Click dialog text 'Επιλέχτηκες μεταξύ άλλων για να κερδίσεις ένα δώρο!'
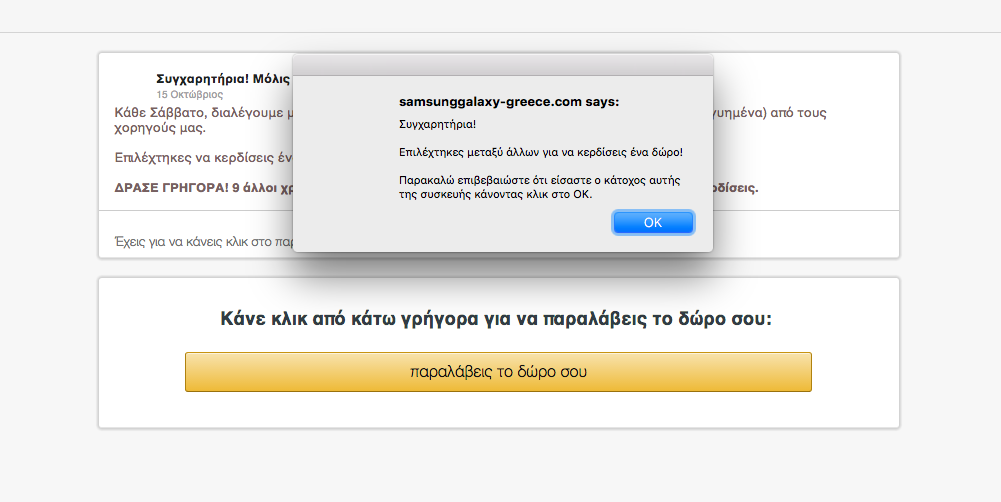1001x502 pixels. tap(541, 152)
